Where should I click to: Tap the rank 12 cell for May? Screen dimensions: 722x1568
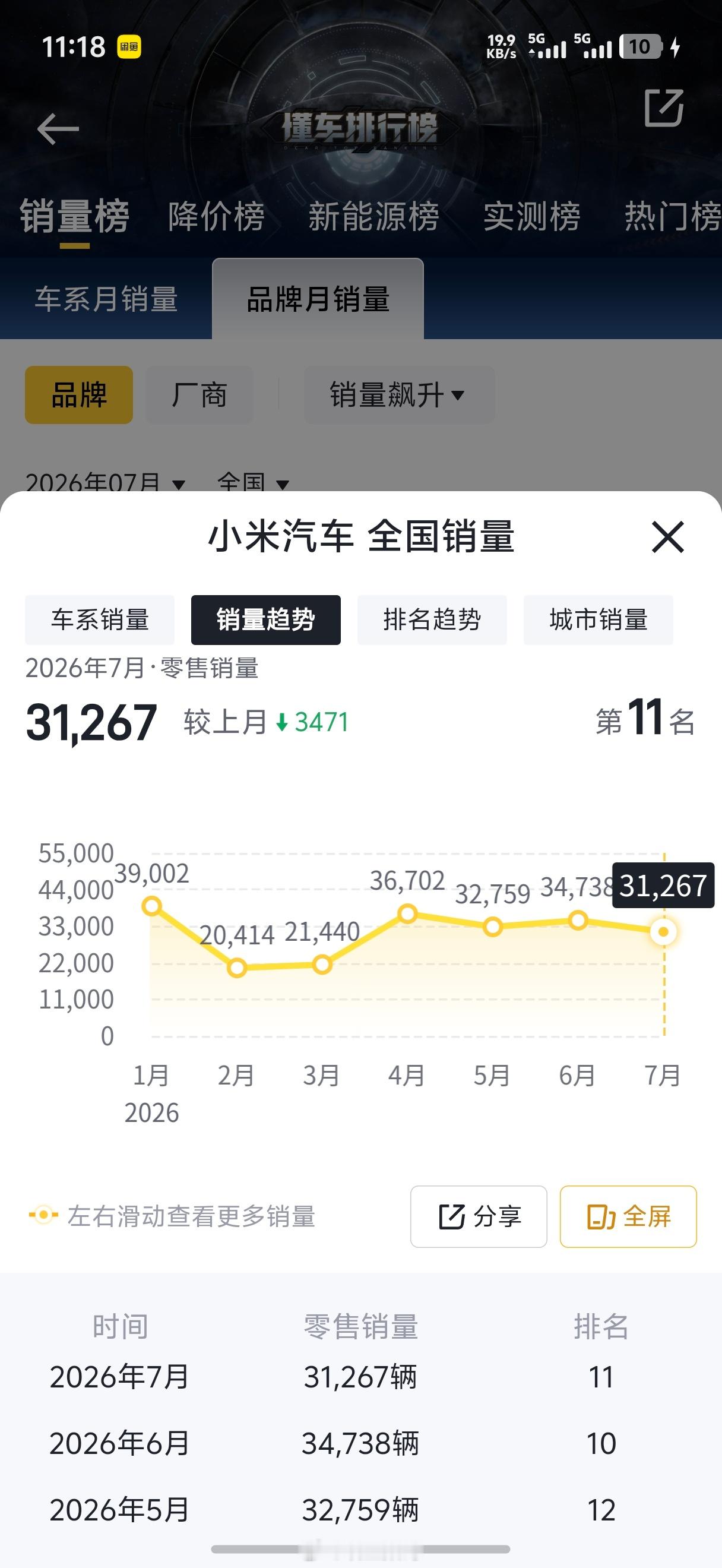[601, 1510]
